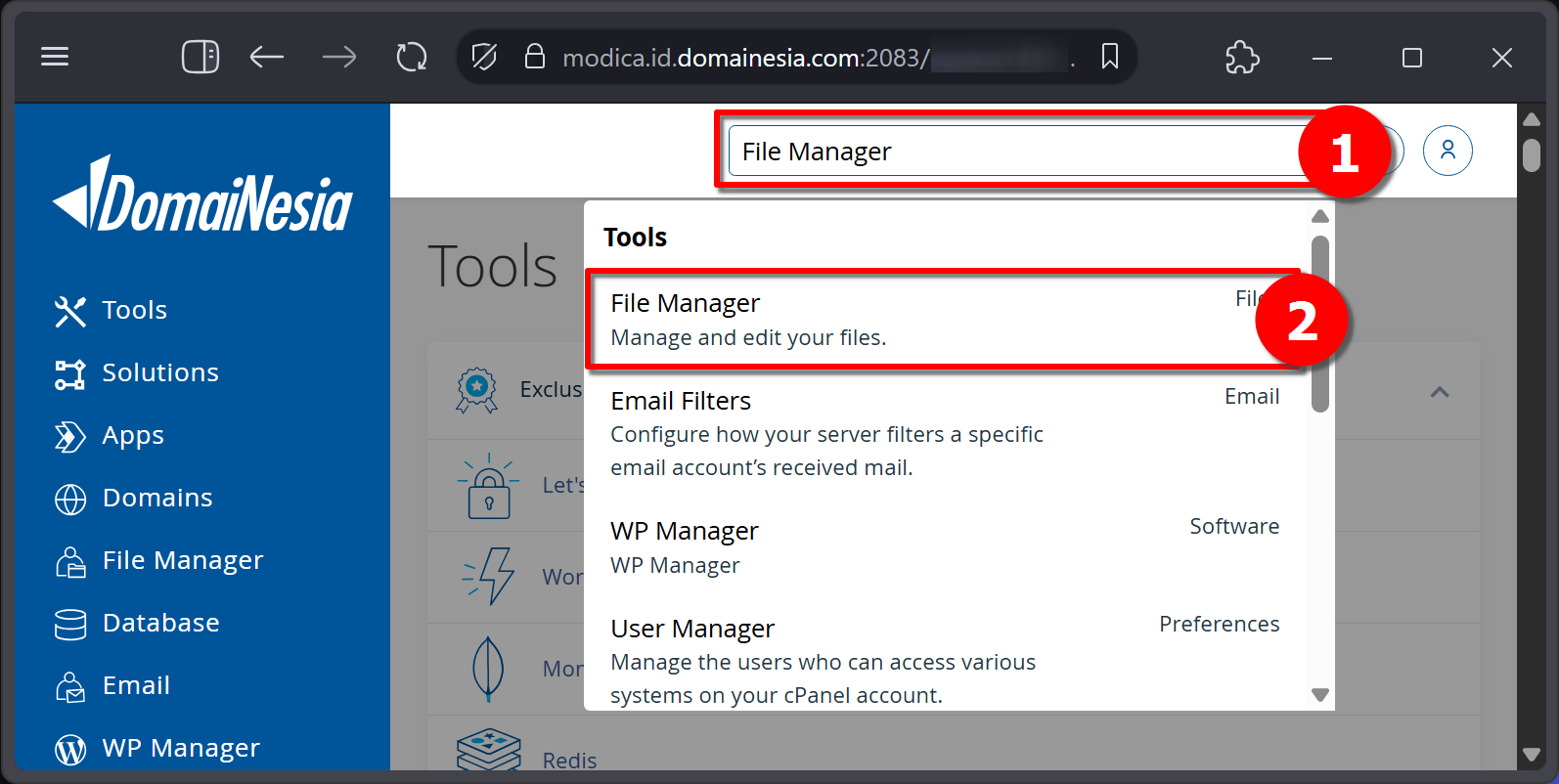Close the browser window

pos(1502,58)
